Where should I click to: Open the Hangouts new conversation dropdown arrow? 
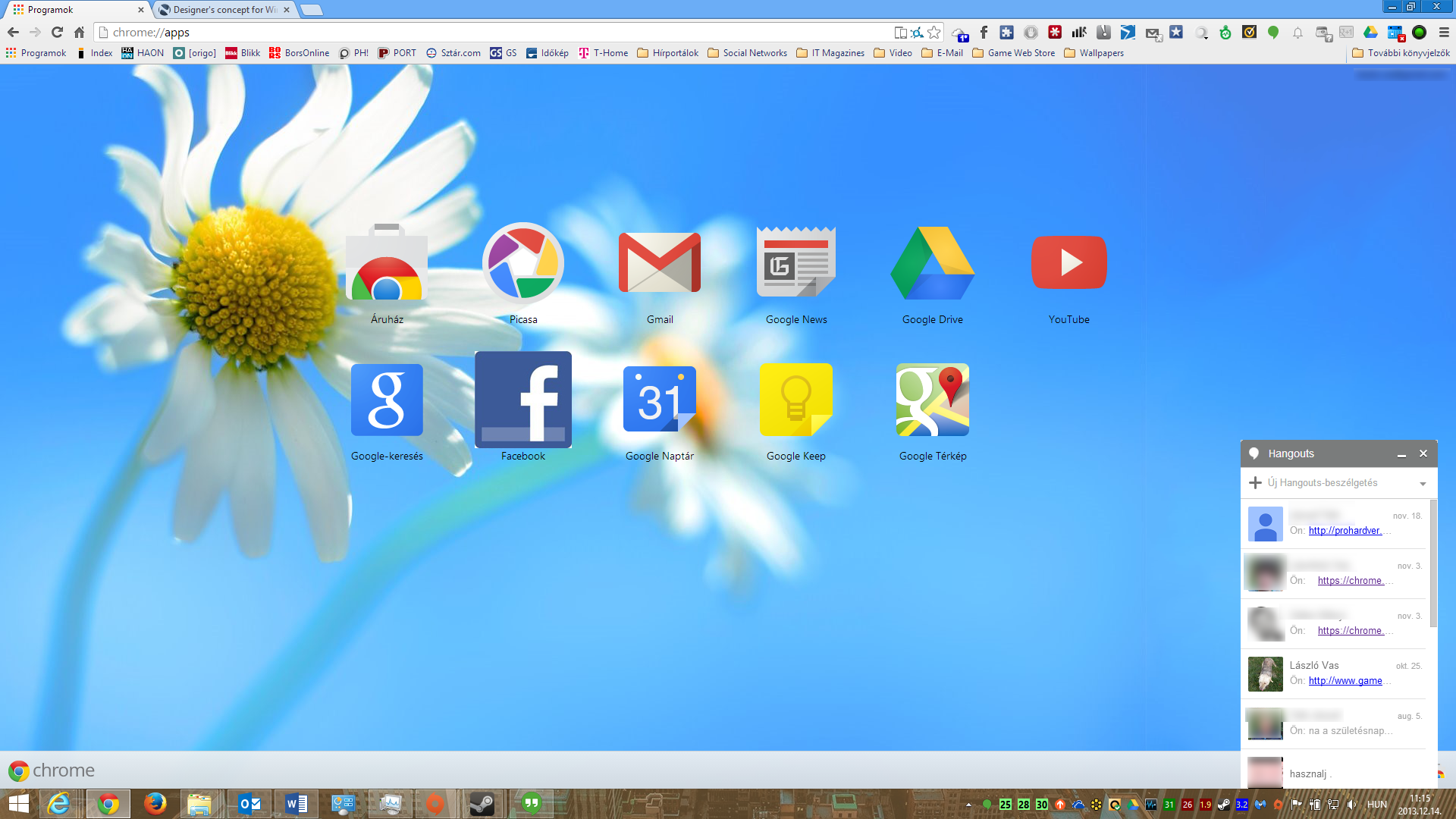tap(1423, 484)
